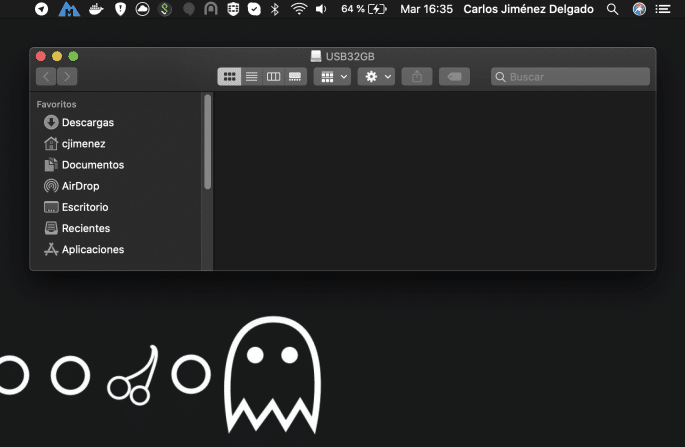Open Spotlight search in menu bar
This screenshot has height=447, width=685.
click(612, 9)
